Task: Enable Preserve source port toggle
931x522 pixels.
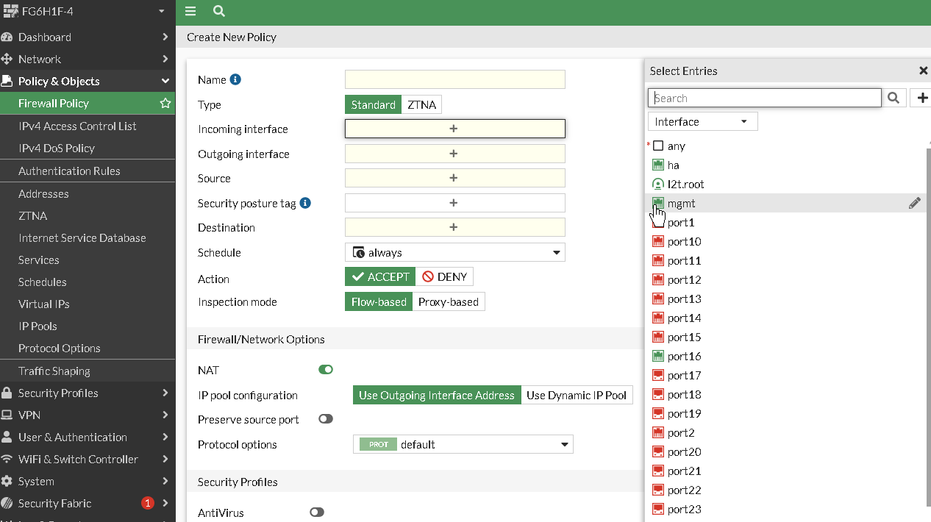Action: click(x=326, y=420)
